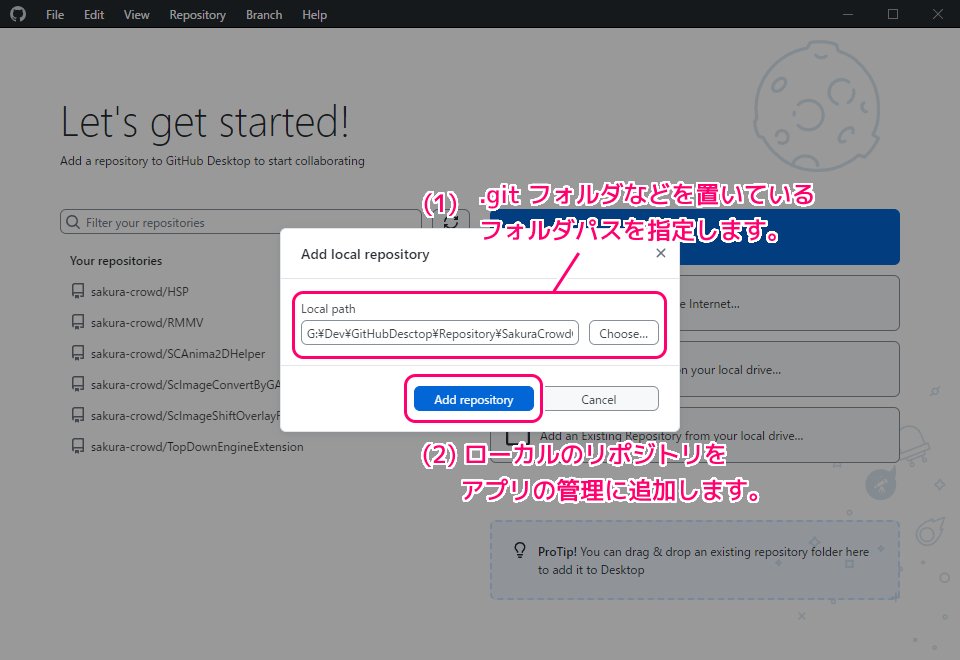Click the lightbulb icon in the ProTip box
960x660 pixels.
[519, 550]
